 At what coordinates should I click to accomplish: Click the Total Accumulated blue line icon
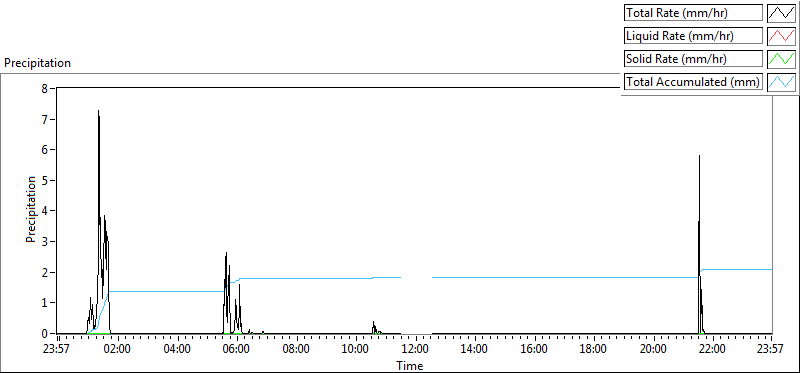click(x=782, y=81)
